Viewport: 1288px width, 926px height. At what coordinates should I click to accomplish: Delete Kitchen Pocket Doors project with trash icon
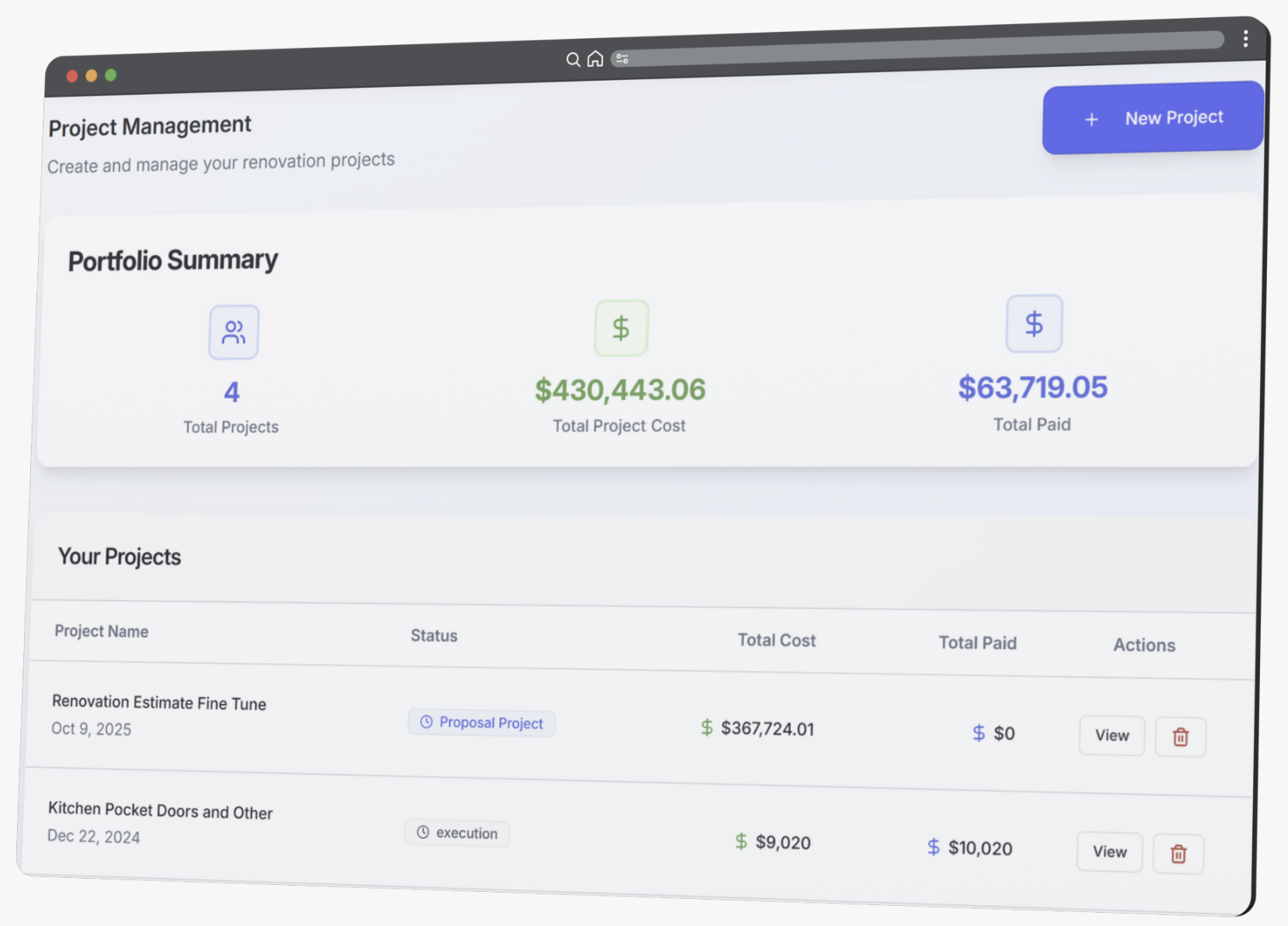click(1178, 854)
